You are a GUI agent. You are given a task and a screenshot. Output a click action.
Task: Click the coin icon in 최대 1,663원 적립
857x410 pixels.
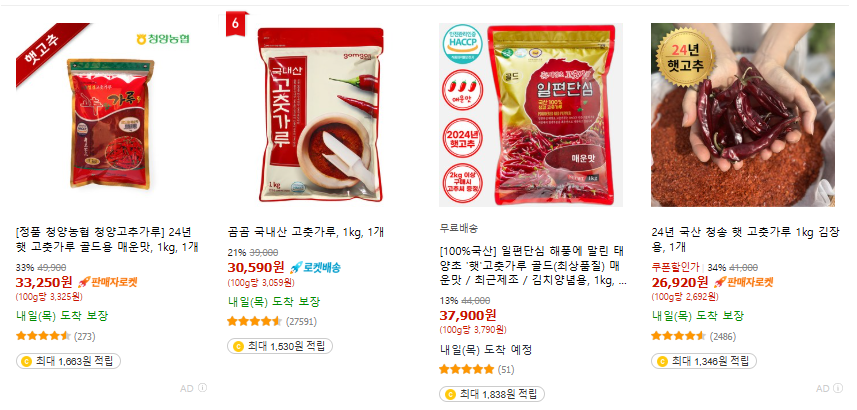pos(26,361)
